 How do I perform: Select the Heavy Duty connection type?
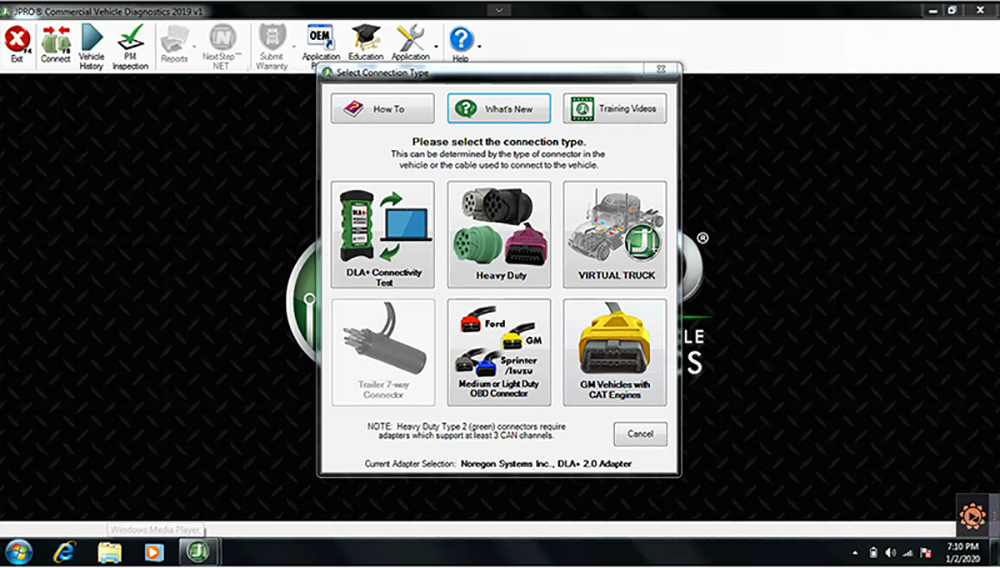click(x=499, y=234)
